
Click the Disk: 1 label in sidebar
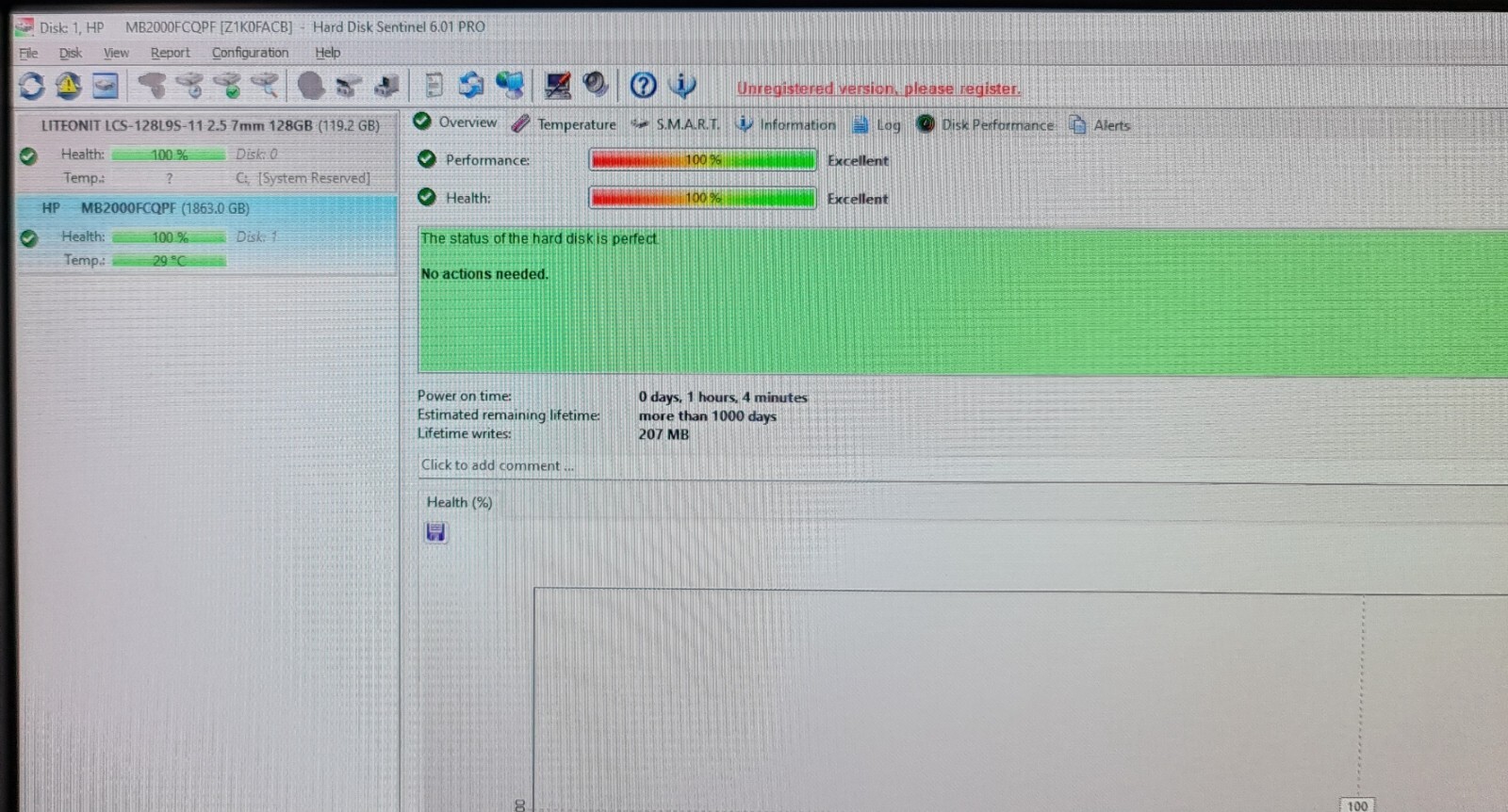tap(256, 236)
